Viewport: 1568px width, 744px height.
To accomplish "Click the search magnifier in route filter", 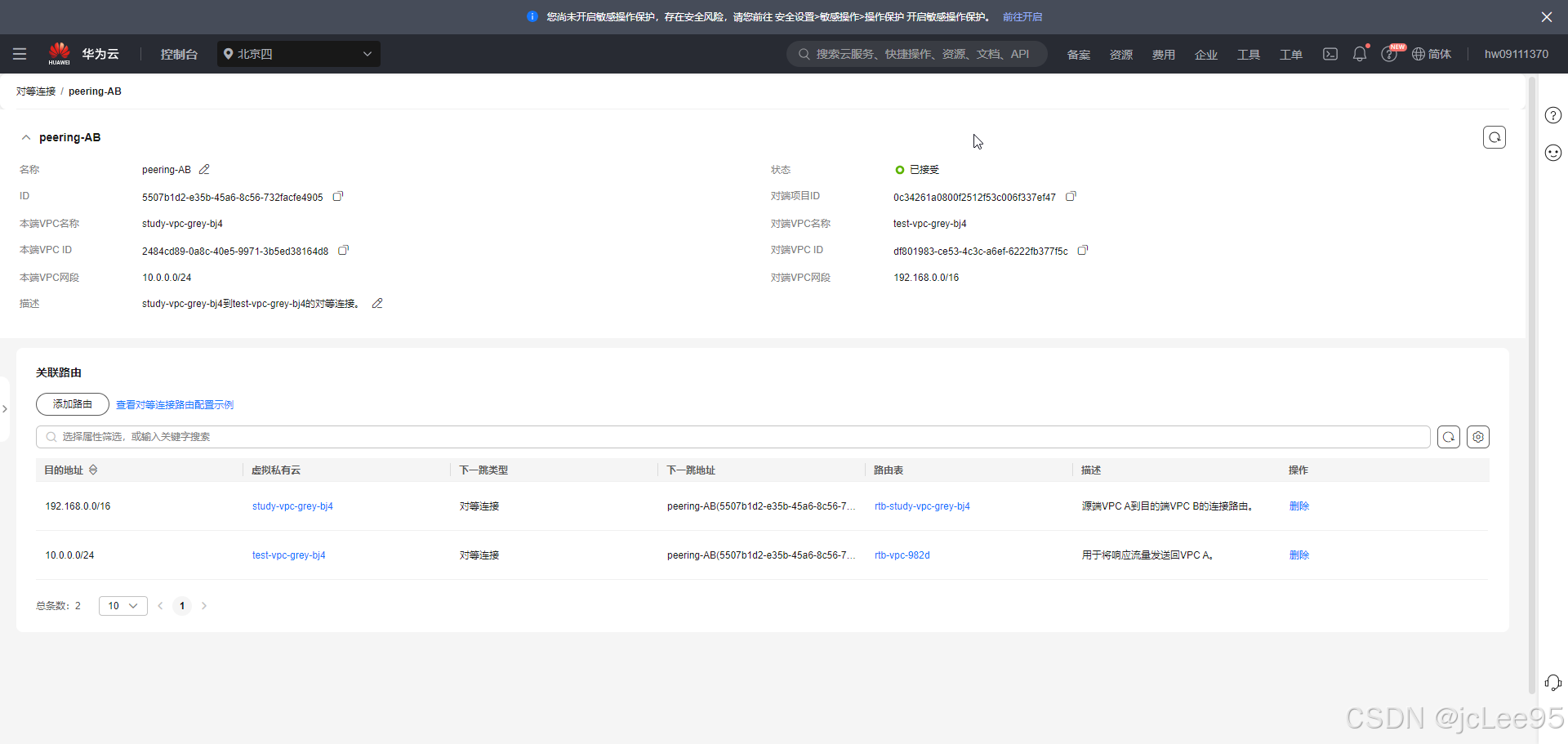I will point(51,437).
